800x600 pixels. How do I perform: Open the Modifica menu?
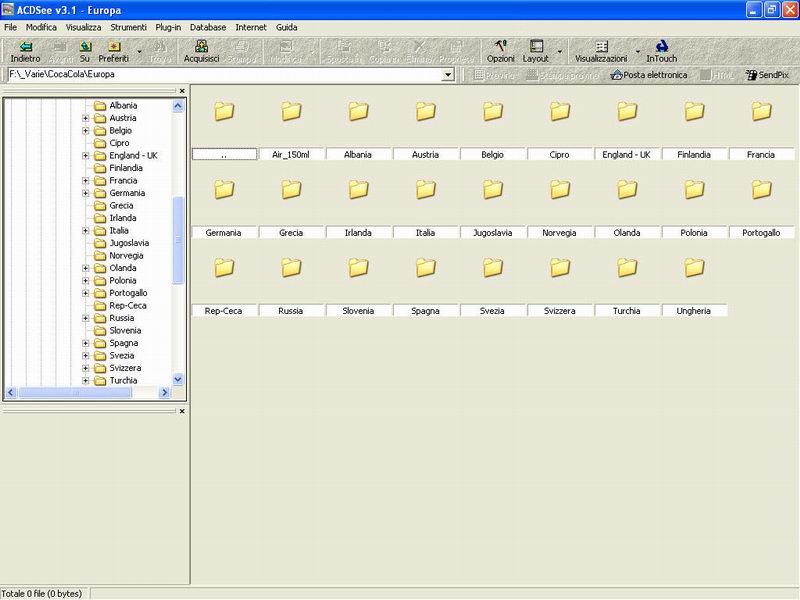coord(41,28)
